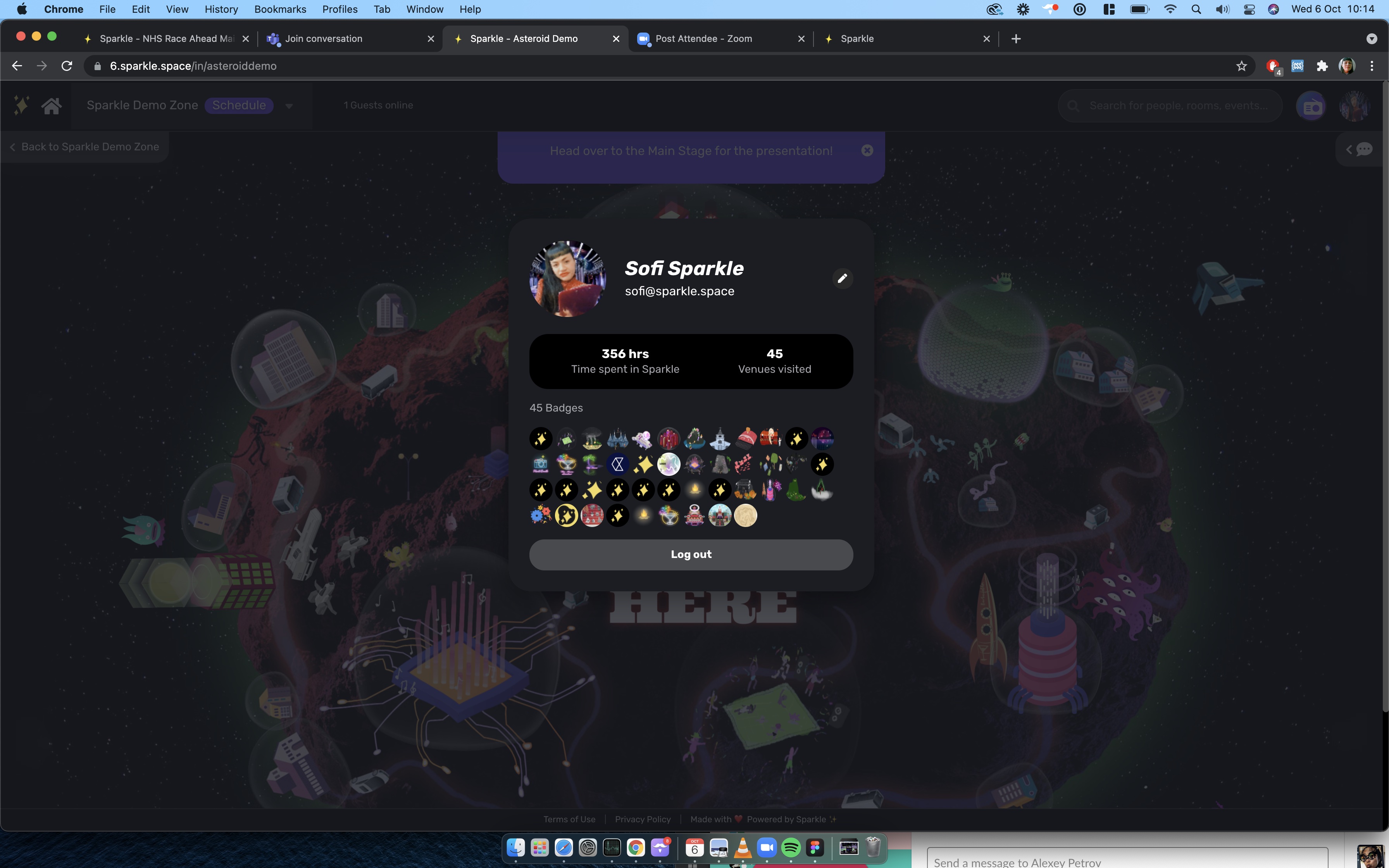Click the address bar URL
The width and height of the screenshot is (1389, 868).
point(193,66)
